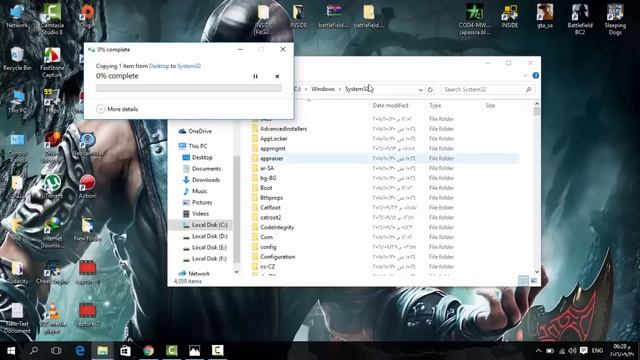Select Local Disk (E:) in navigation pane
640x360 pixels.
click(209, 247)
